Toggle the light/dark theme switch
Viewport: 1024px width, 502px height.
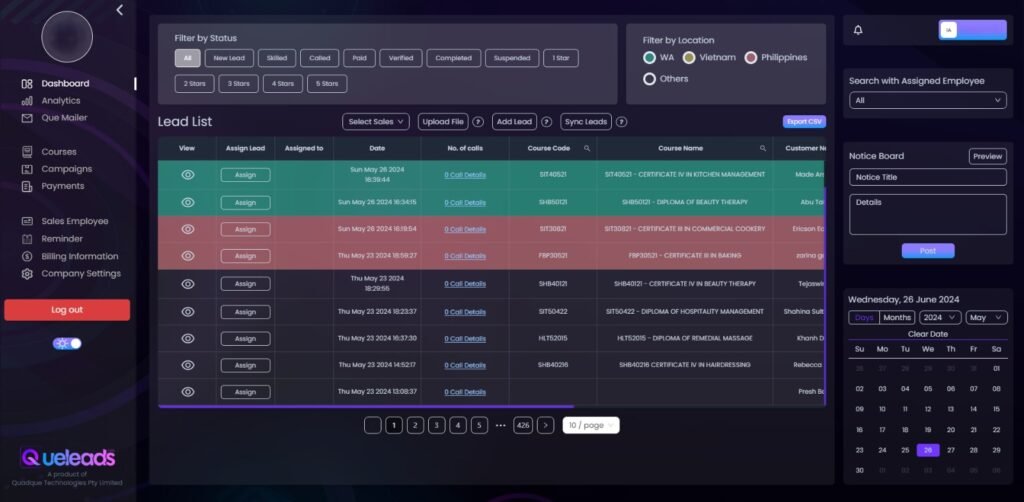pyautogui.click(x=68, y=343)
